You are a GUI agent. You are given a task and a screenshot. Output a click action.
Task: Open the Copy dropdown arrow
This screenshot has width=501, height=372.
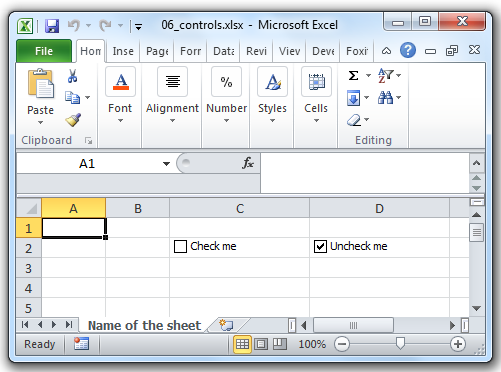pyautogui.click(x=88, y=97)
